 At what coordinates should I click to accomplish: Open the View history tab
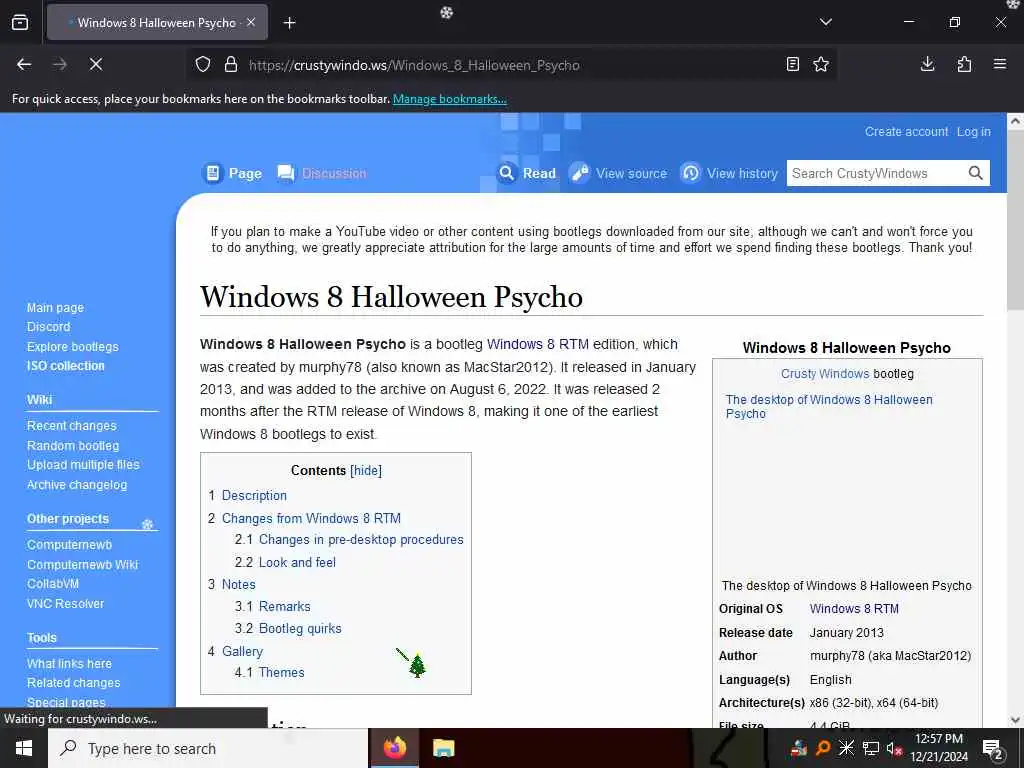[x=729, y=173]
